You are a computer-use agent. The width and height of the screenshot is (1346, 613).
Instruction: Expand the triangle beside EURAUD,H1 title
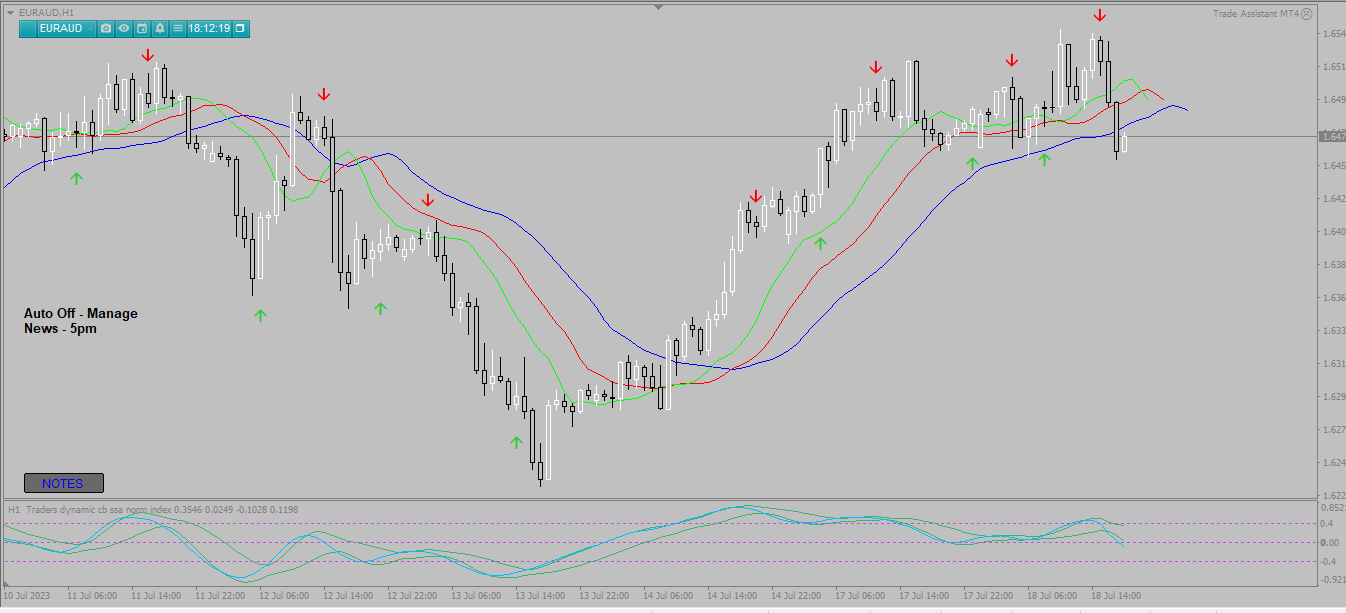10,13
